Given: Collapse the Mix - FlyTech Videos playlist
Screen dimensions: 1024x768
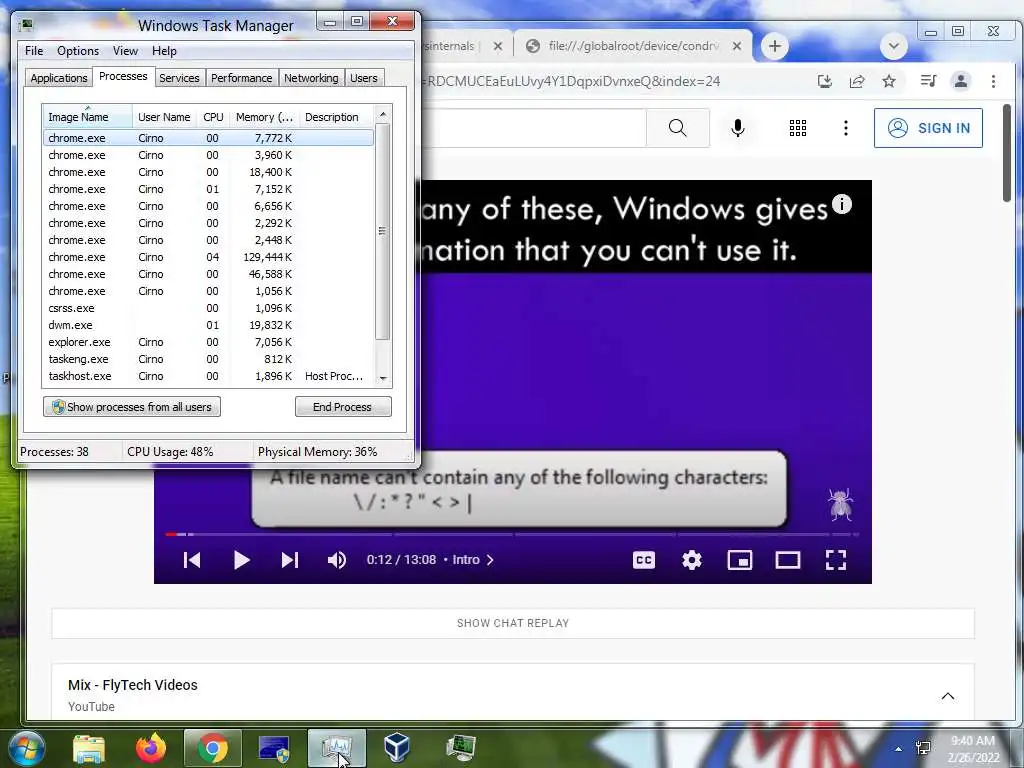Looking at the screenshot, I should (948, 696).
